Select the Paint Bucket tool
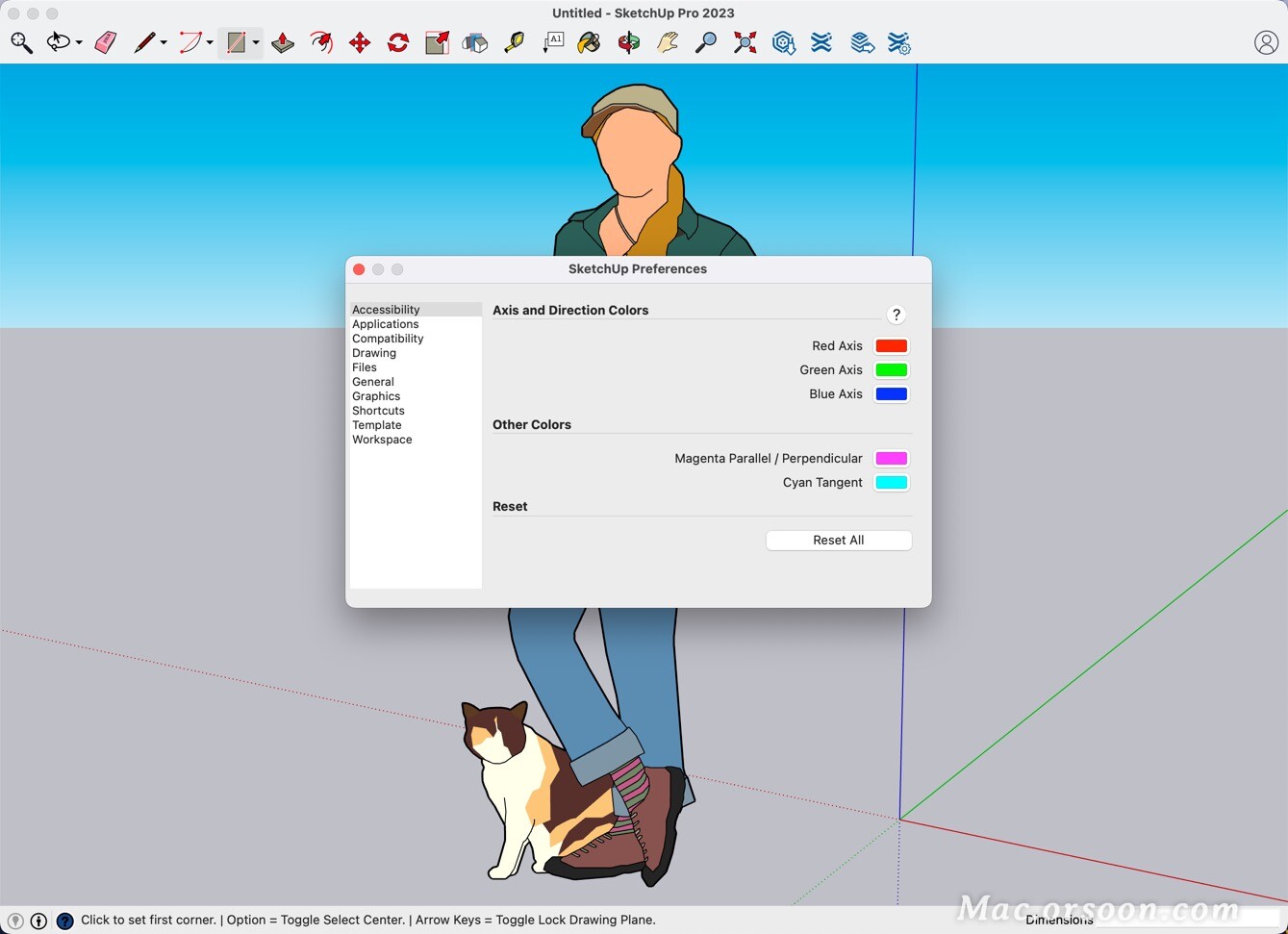 tap(589, 42)
